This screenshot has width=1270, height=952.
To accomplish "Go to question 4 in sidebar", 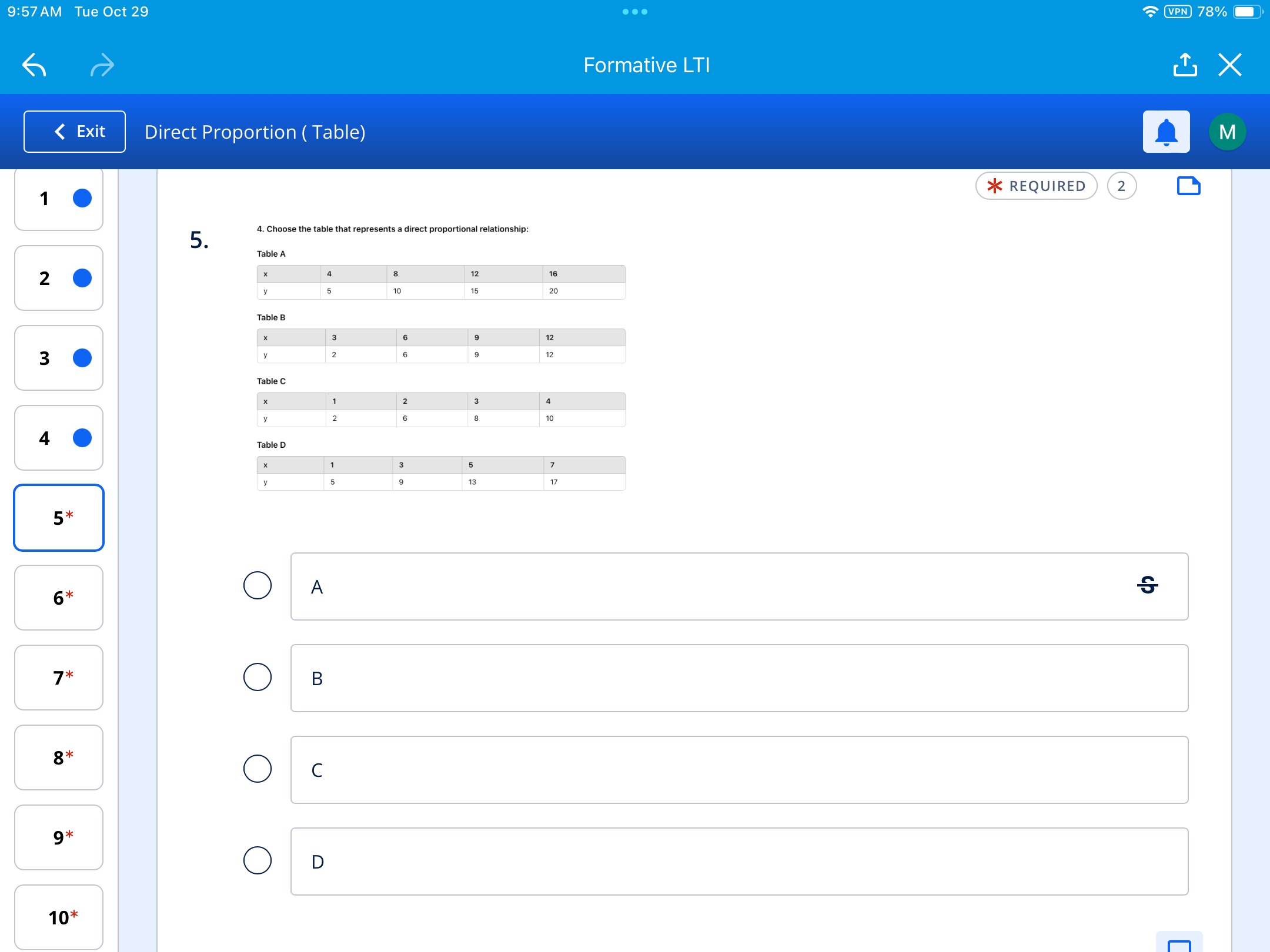I will click(59, 438).
